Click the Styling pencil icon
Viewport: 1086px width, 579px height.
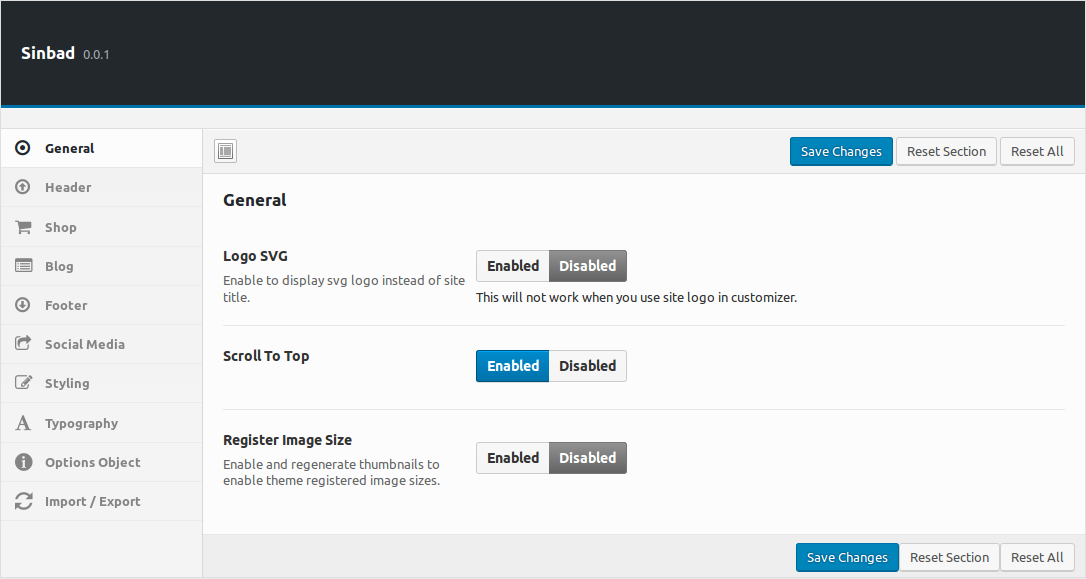click(x=24, y=382)
